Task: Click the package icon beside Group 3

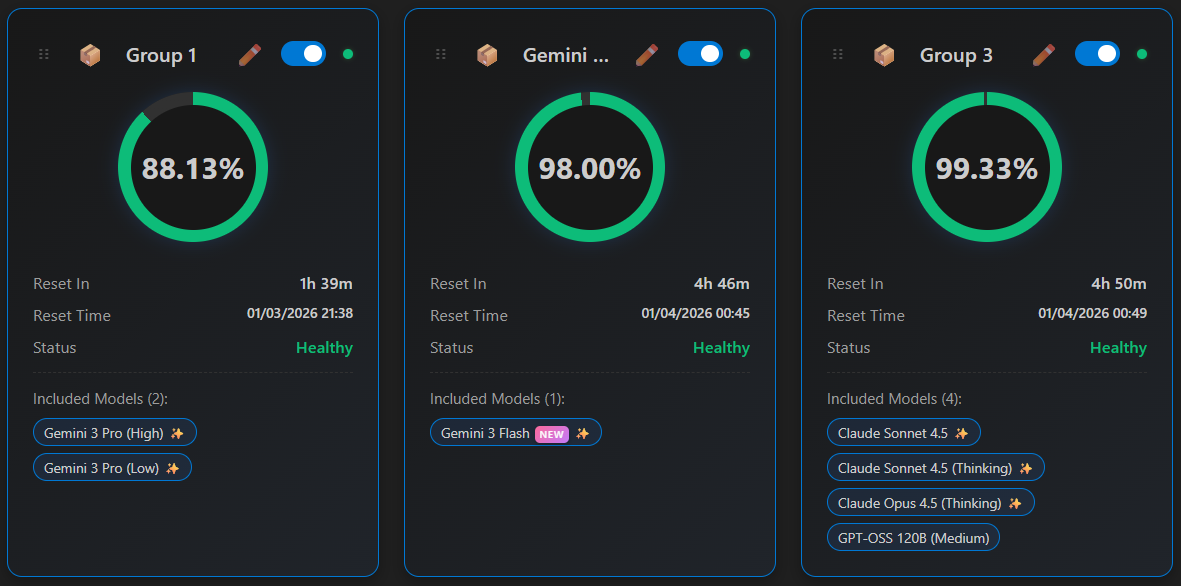Action: click(884, 55)
